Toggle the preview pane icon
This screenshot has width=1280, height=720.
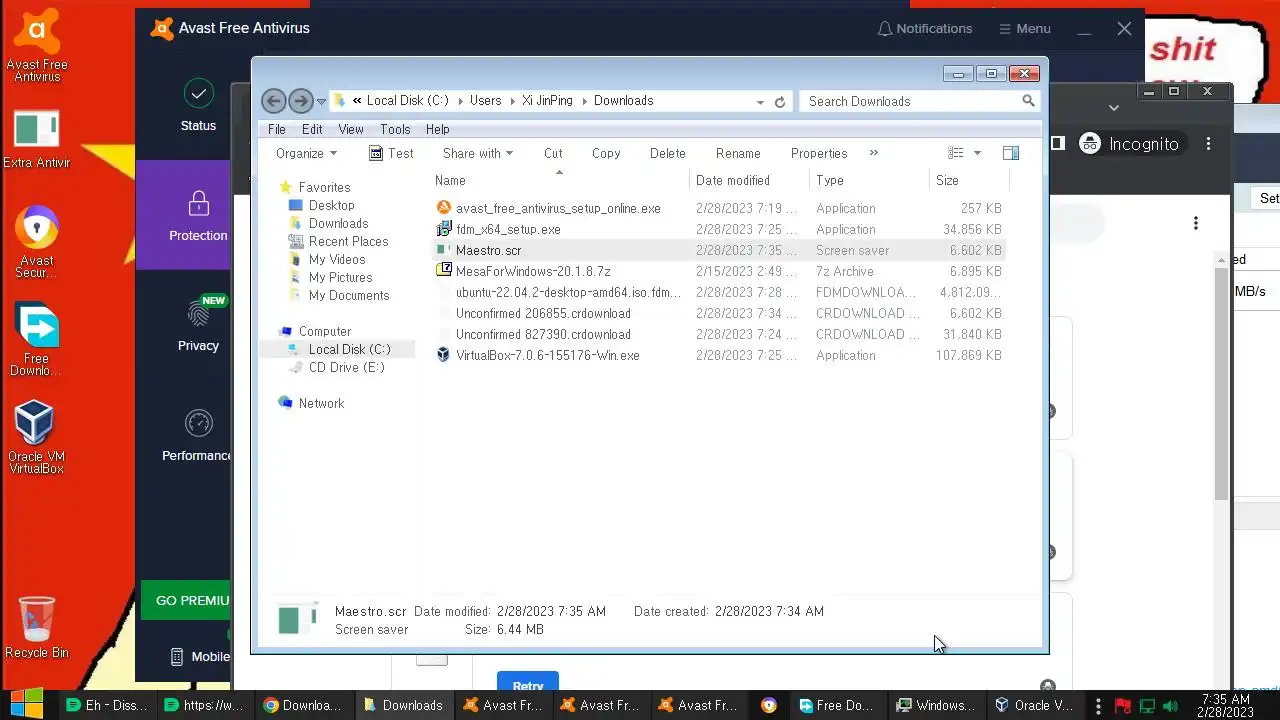1011,153
